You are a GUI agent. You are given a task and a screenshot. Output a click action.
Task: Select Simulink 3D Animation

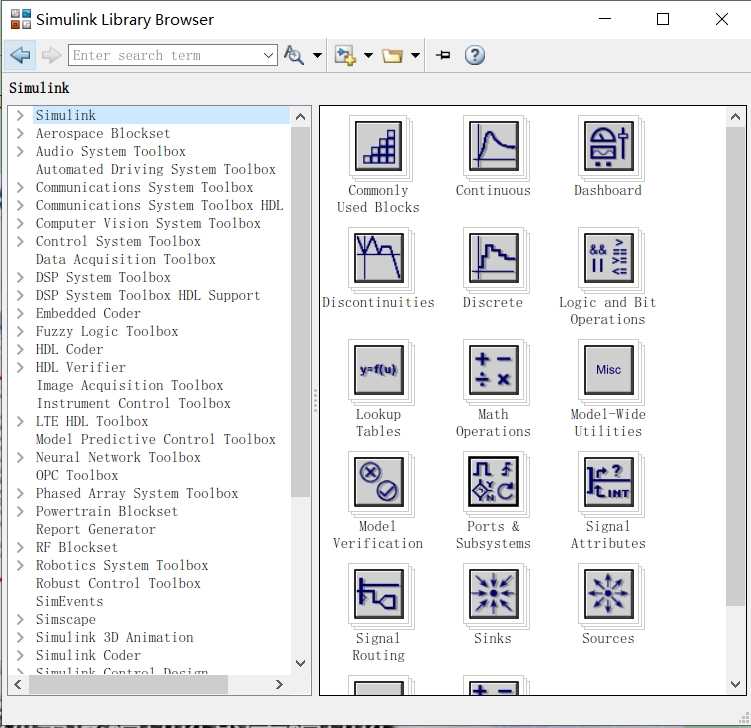click(x=114, y=637)
